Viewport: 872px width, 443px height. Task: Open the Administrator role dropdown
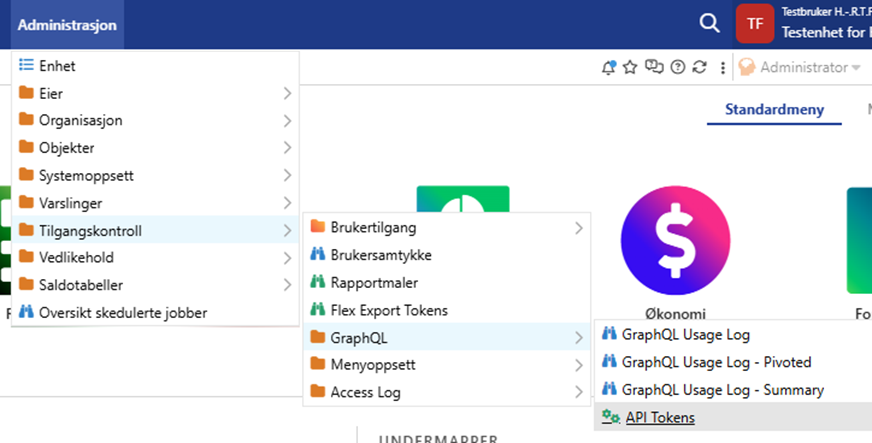800,68
